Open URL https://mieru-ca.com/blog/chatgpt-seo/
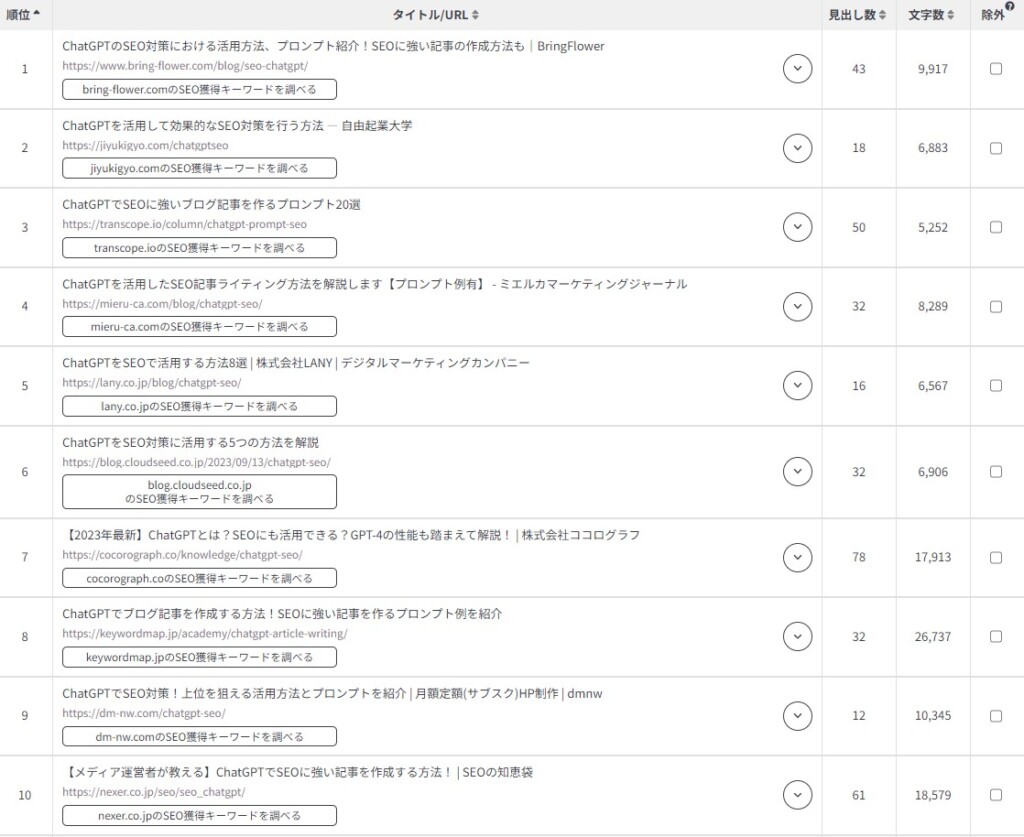Image resolution: width=1024 pixels, height=837 pixels. [162, 304]
